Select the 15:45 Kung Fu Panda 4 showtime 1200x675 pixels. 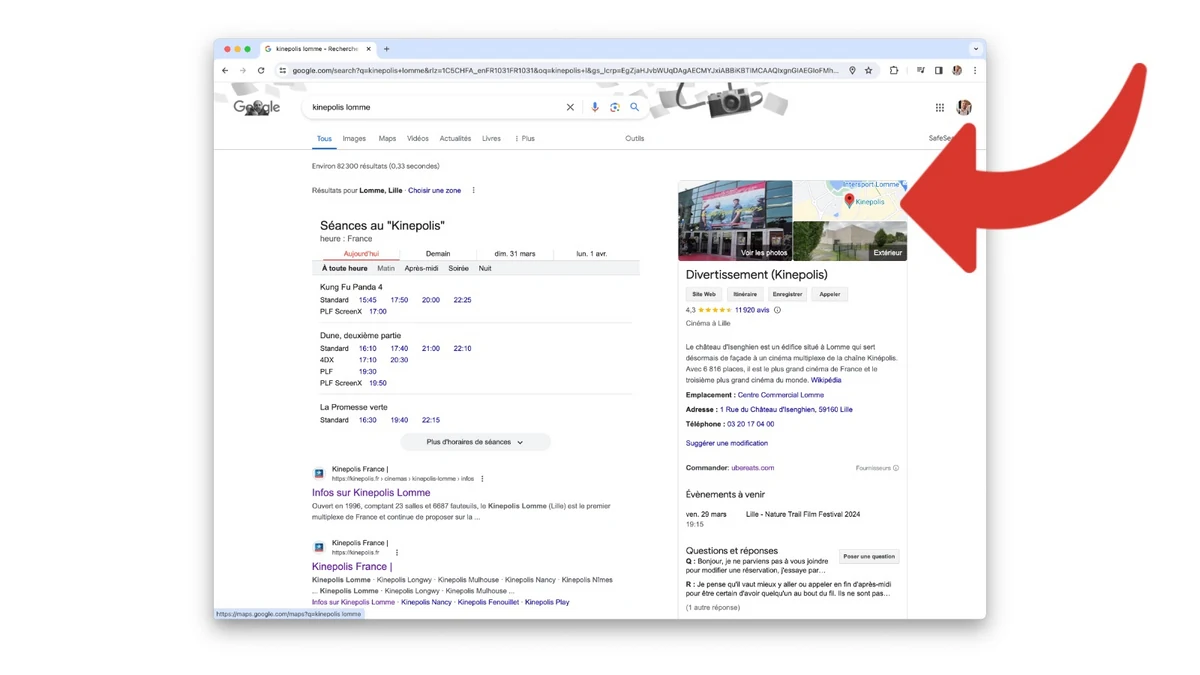click(368, 300)
